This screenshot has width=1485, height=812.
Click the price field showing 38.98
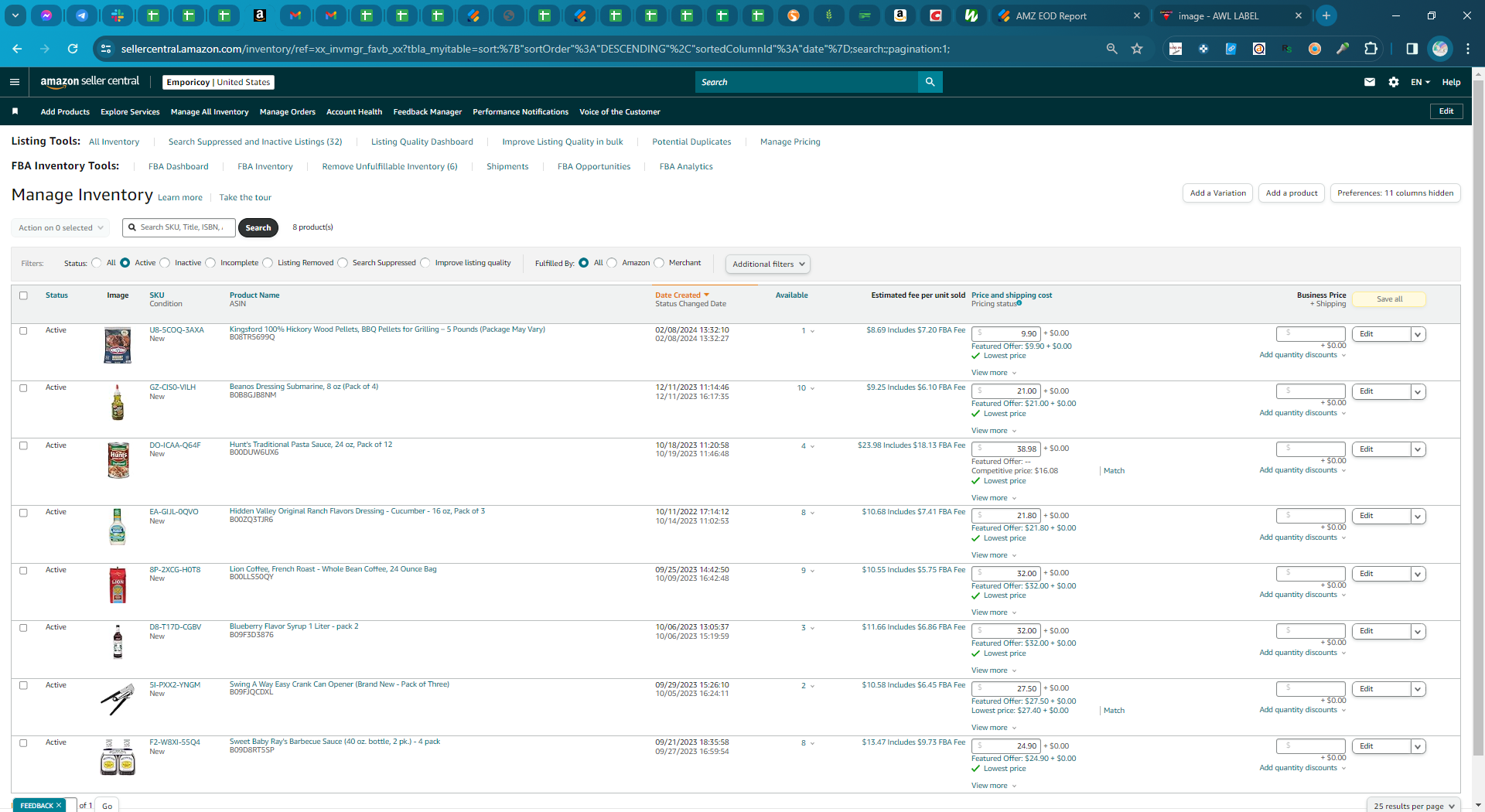coord(1005,449)
